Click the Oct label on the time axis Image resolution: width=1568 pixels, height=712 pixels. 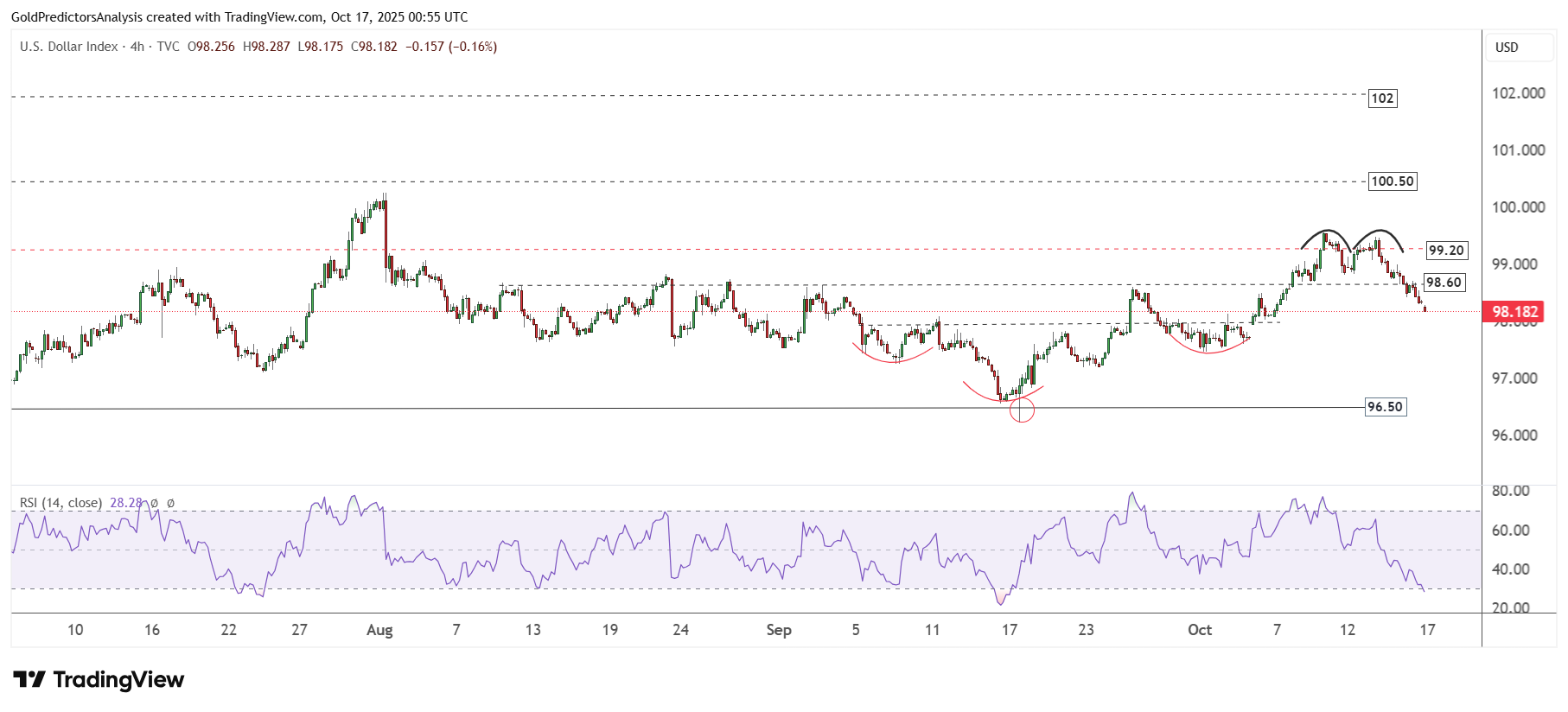tap(1200, 630)
